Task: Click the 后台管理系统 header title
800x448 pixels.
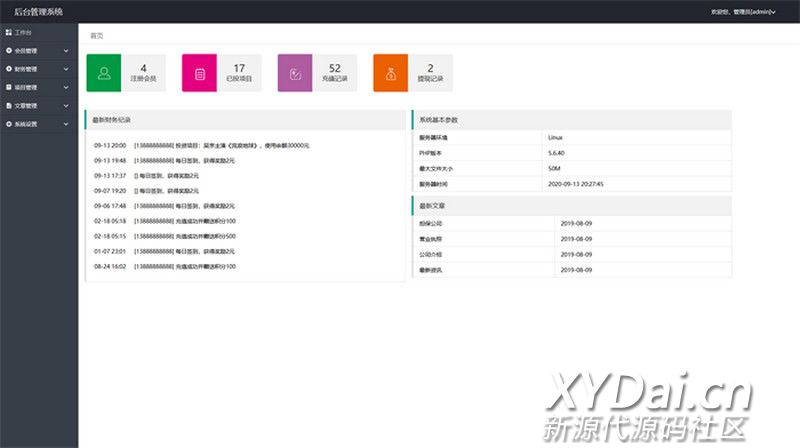Action: [x=38, y=11]
